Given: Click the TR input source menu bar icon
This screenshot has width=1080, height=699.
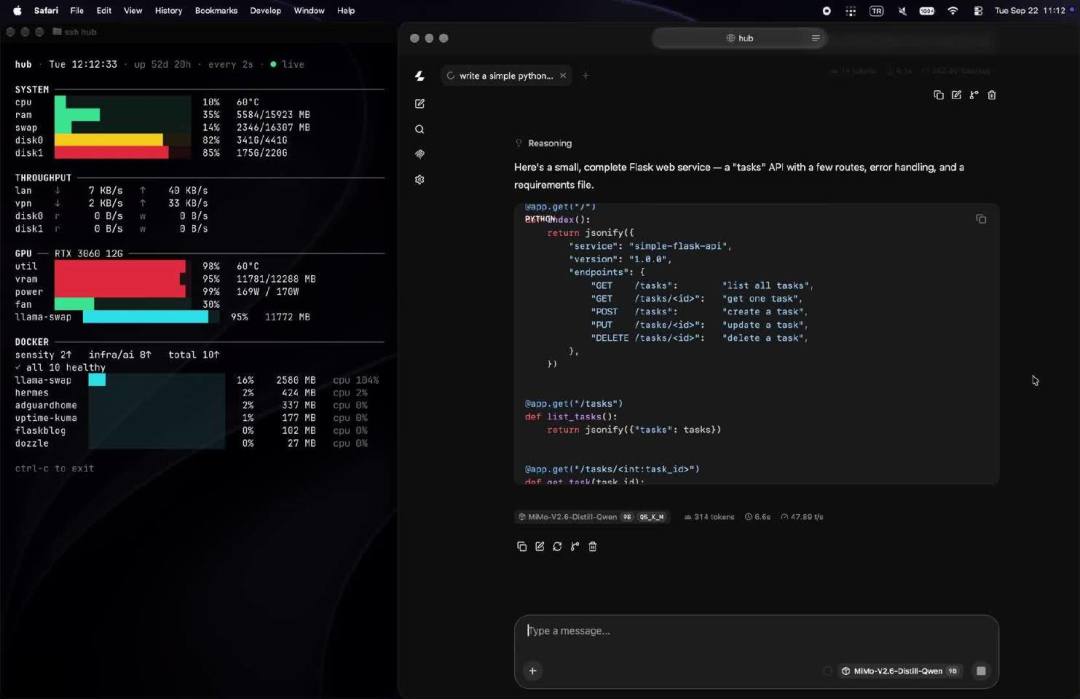Looking at the screenshot, I should click(876, 10).
